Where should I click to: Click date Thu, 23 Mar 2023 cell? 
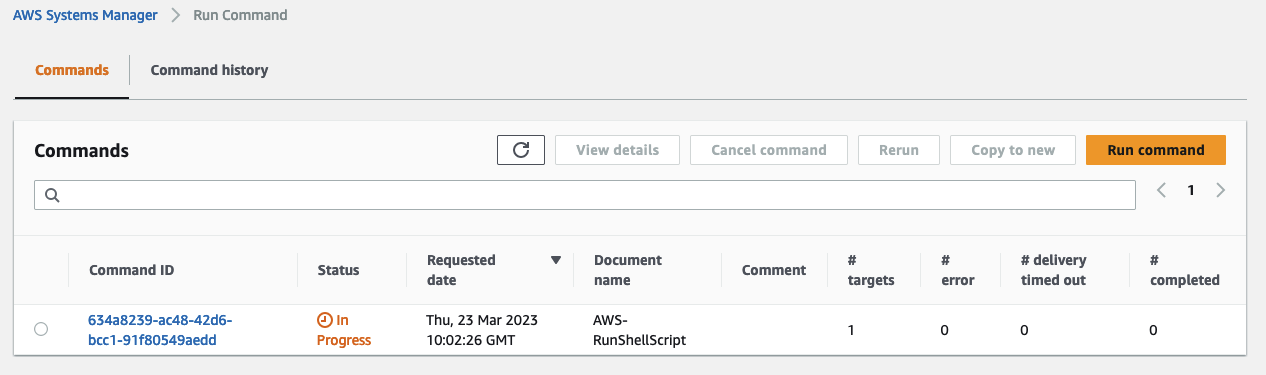click(483, 330)
